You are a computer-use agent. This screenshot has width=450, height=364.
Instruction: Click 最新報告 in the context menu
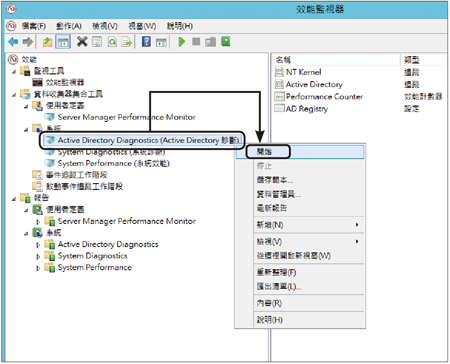coord(300,208)
